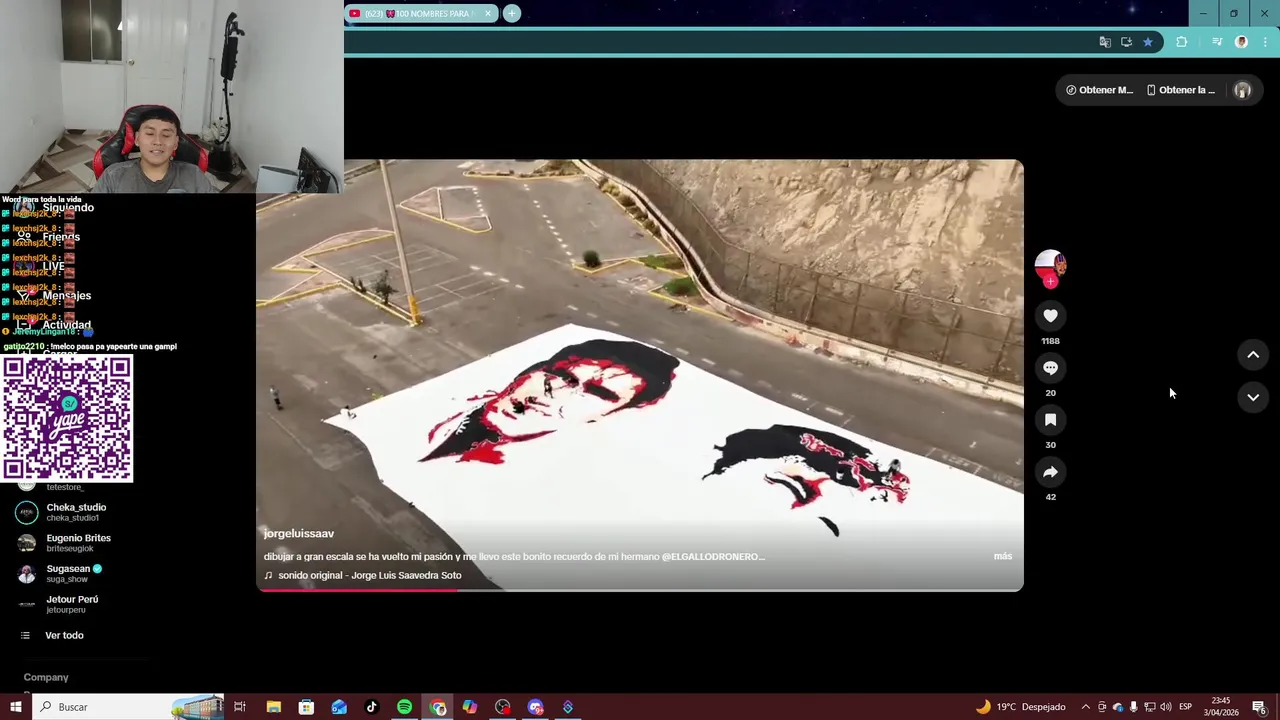Open File Explorer from taskbar
The height and width of the screenshot is (720, 1280).
(x=273, y=707)
